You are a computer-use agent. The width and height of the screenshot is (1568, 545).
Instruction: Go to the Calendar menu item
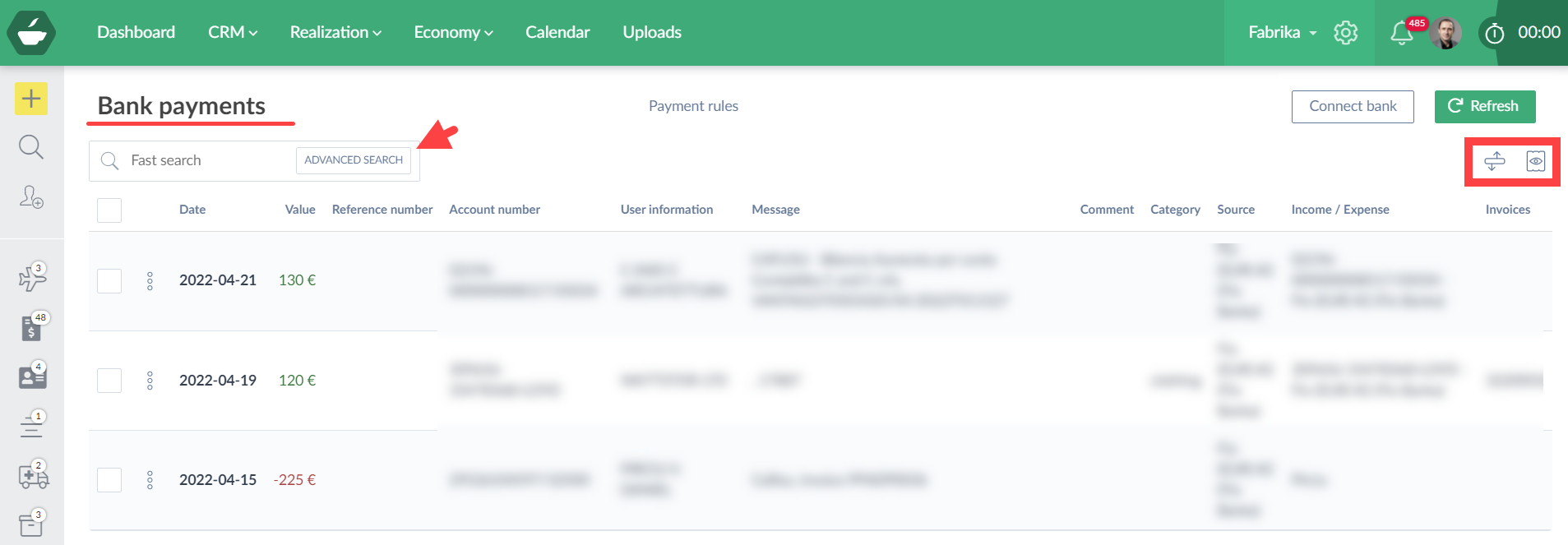557,33
